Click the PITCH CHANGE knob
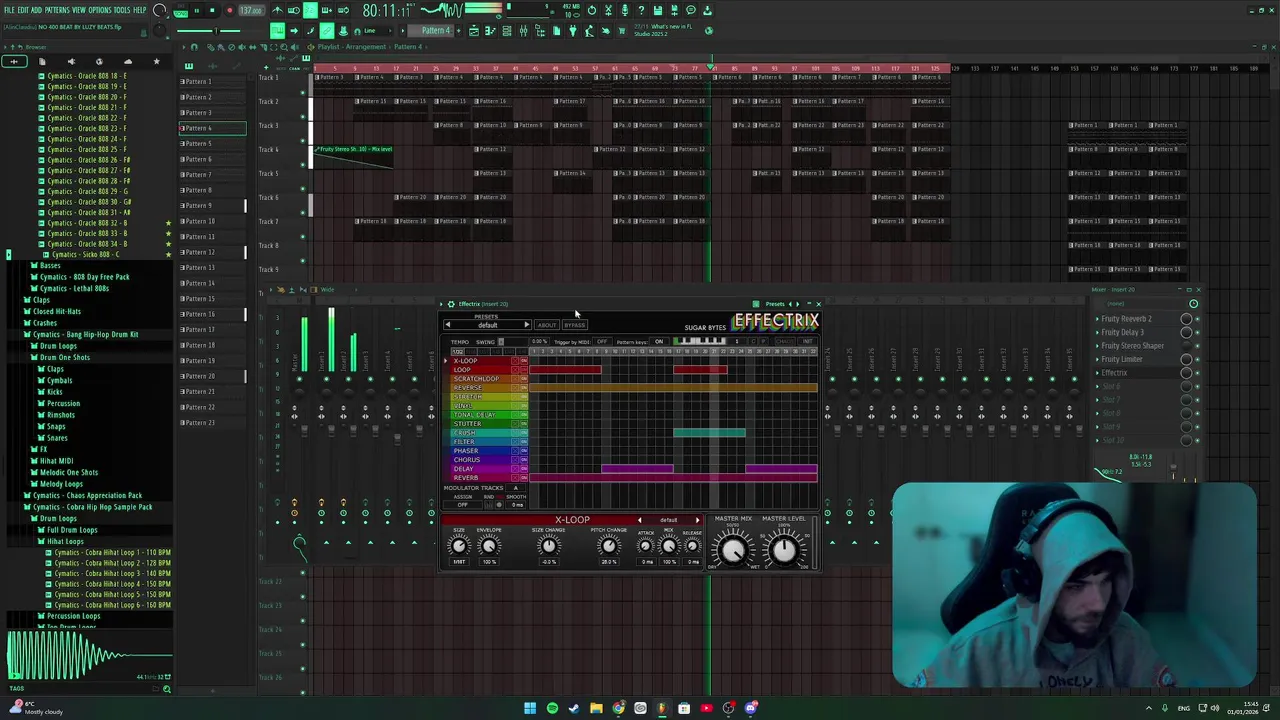This screenshot has width=1280, height=720. coord(608,545)
